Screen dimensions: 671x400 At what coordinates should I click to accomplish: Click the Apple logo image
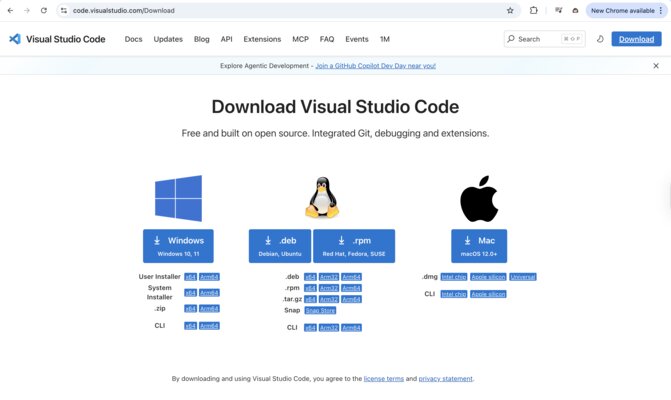pyautogui.click(x=479, y=199)
